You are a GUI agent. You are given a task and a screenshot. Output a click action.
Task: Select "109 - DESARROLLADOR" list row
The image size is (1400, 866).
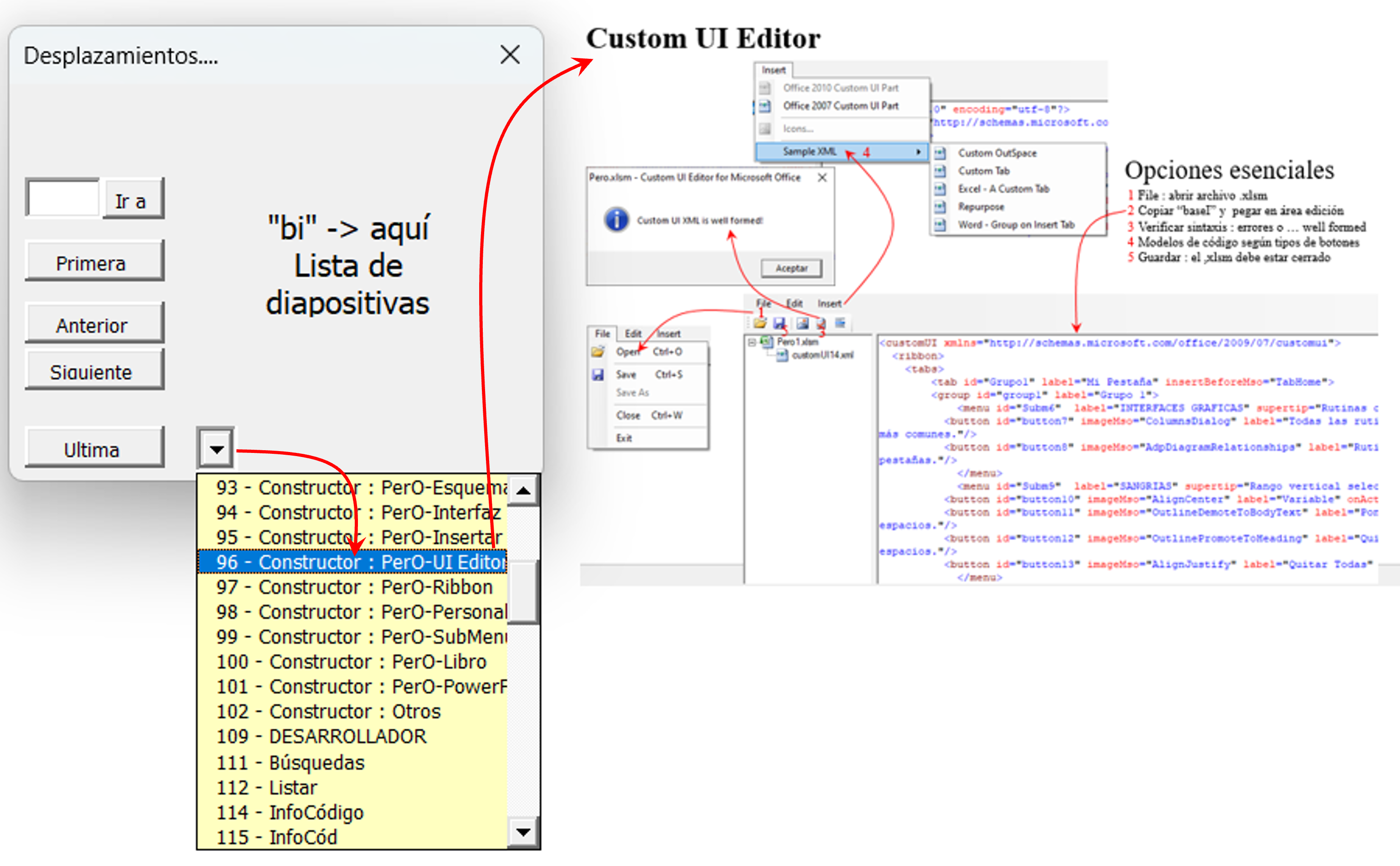coord(353,736)
